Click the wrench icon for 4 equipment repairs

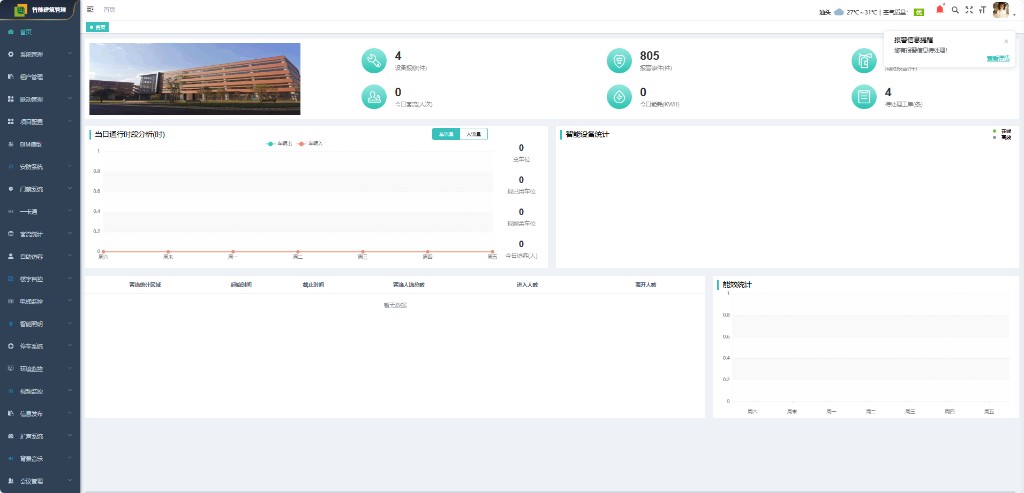374,61
